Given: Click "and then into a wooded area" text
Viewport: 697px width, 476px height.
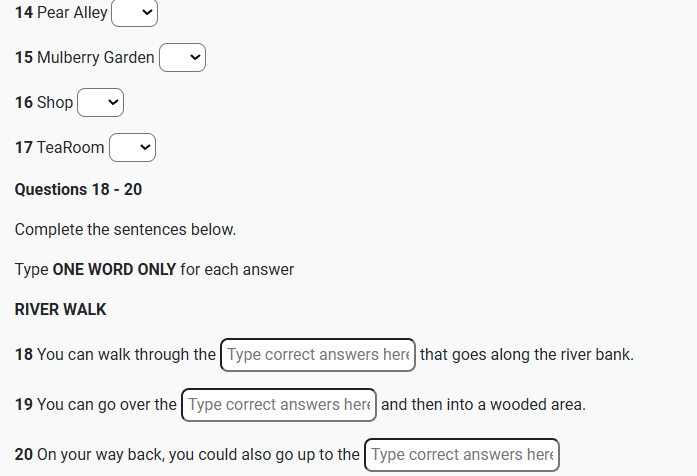Looking at the screenshot, I should (483, 405).
